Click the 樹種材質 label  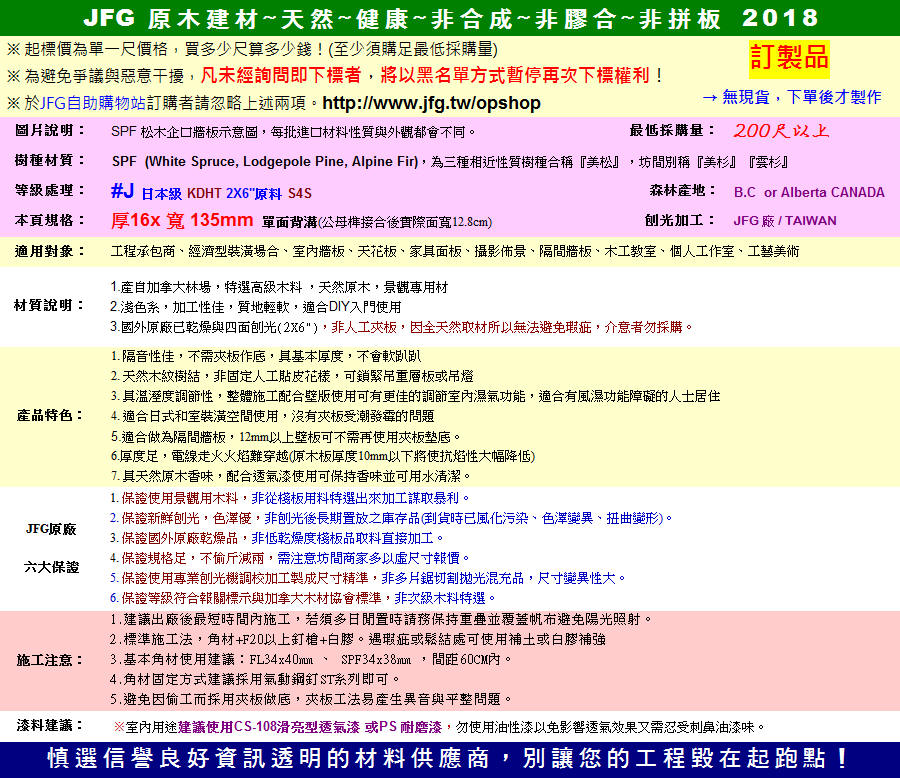coord(50,160)
